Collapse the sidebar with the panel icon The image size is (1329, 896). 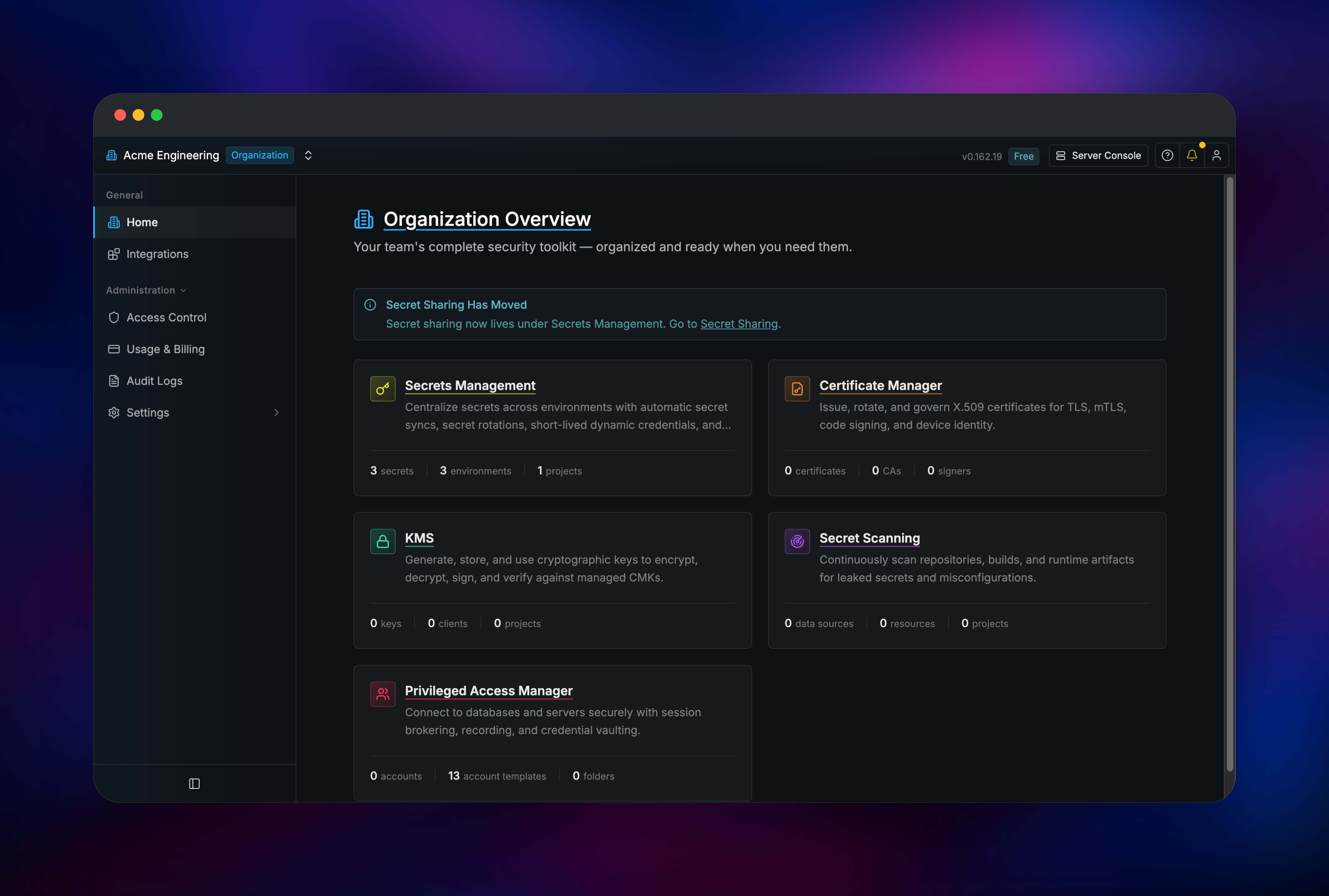194,783
